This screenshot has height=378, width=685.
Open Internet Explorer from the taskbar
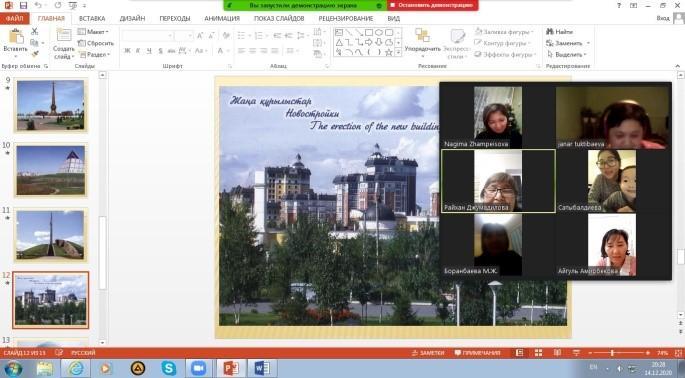point(75,368)
